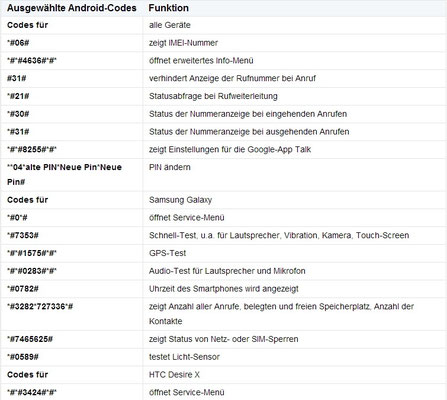Viewport: 447px width, 400px height.
Task: Click the code '*#*#1575#*#*'
Action: tap(32, 253)
